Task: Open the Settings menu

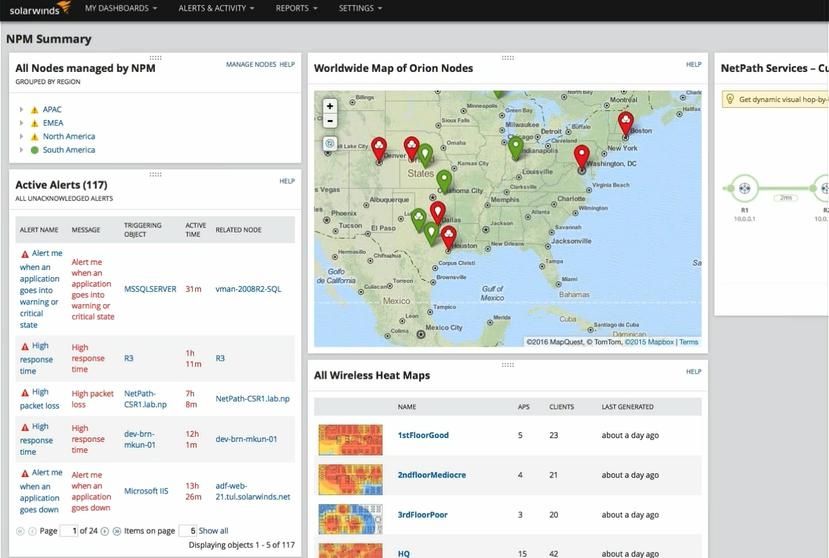Action: tap(360, 8)
